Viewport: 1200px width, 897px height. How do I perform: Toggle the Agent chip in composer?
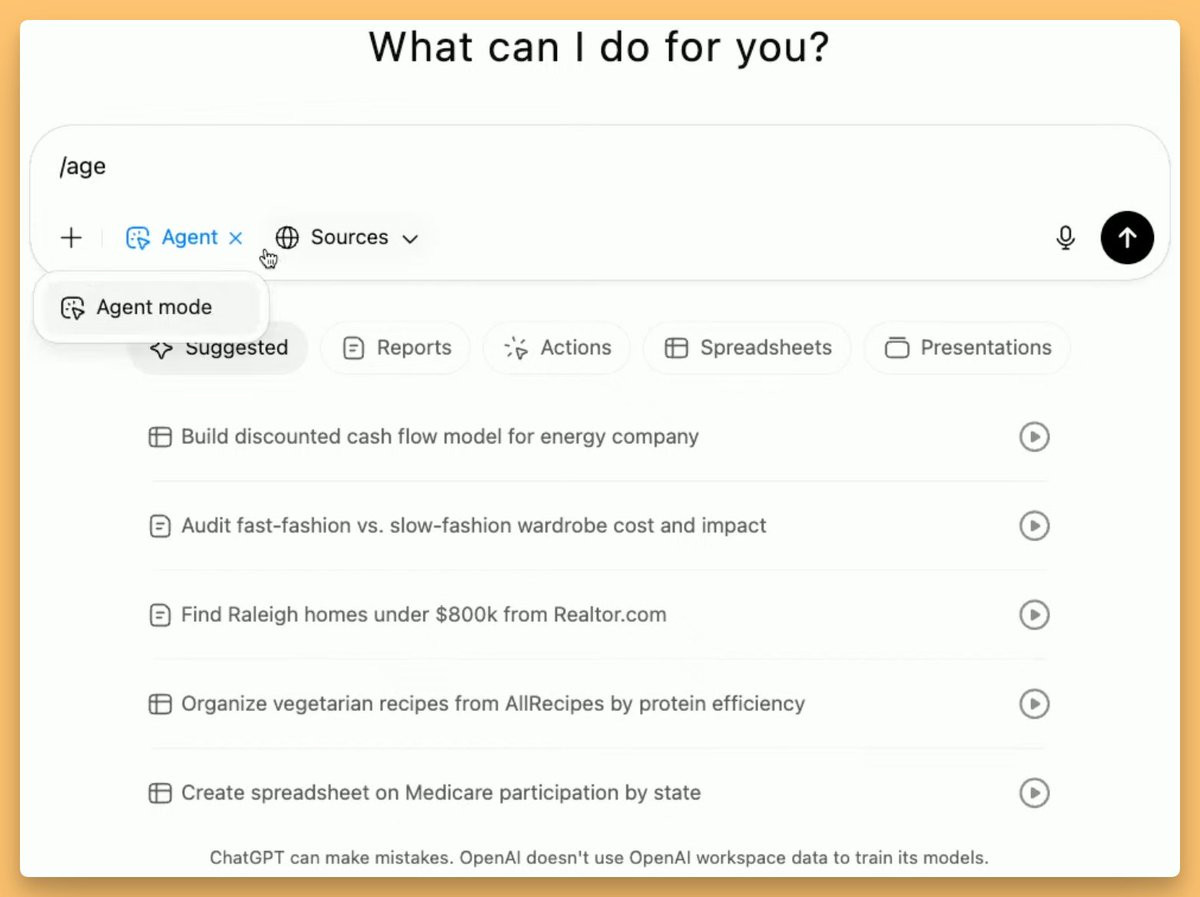(x=172, y=238)
